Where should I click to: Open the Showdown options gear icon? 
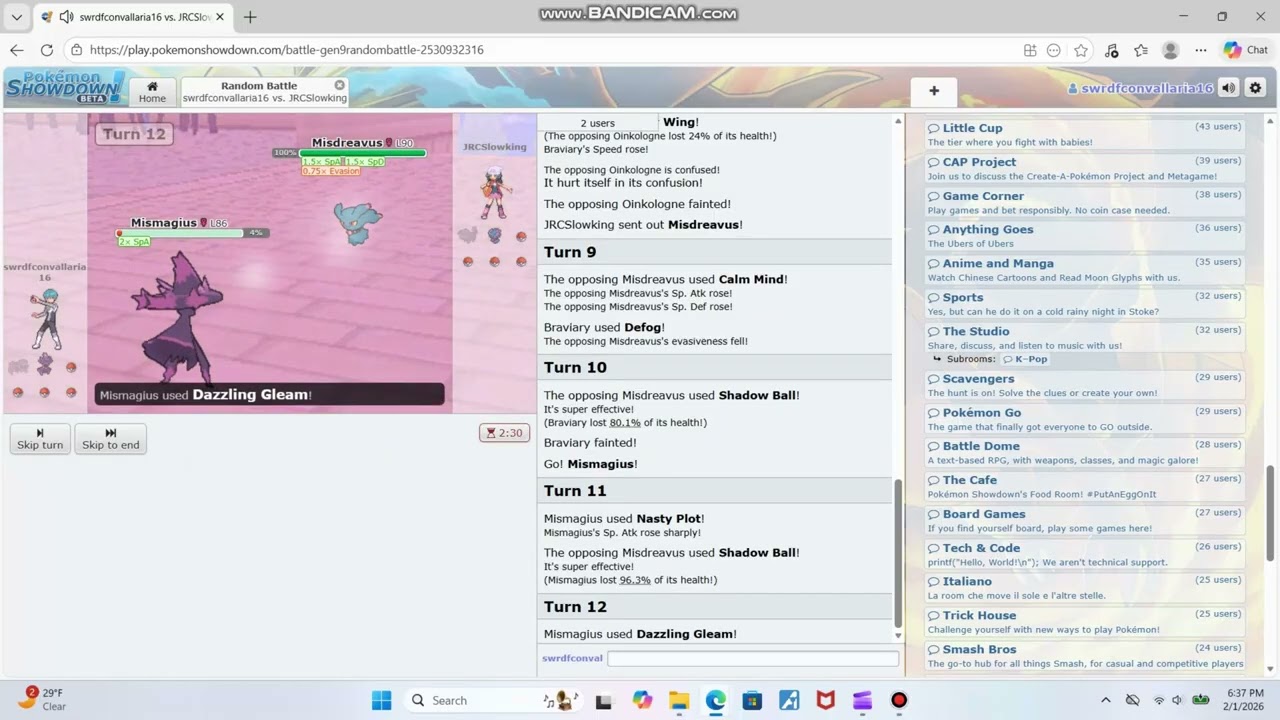[x=1255, y=88]
